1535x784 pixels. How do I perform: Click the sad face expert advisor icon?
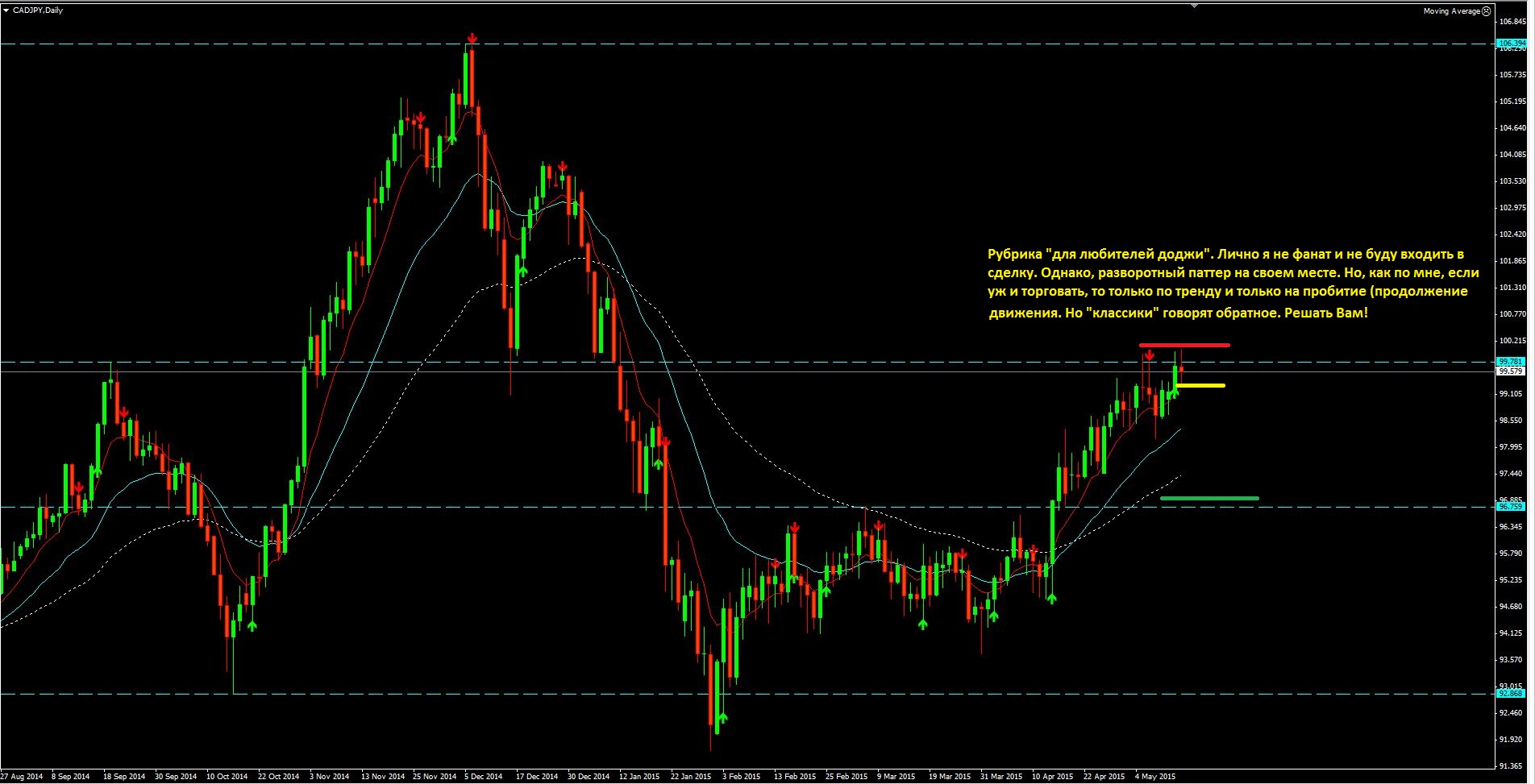pyautogui.click(x=1487, y=11)
